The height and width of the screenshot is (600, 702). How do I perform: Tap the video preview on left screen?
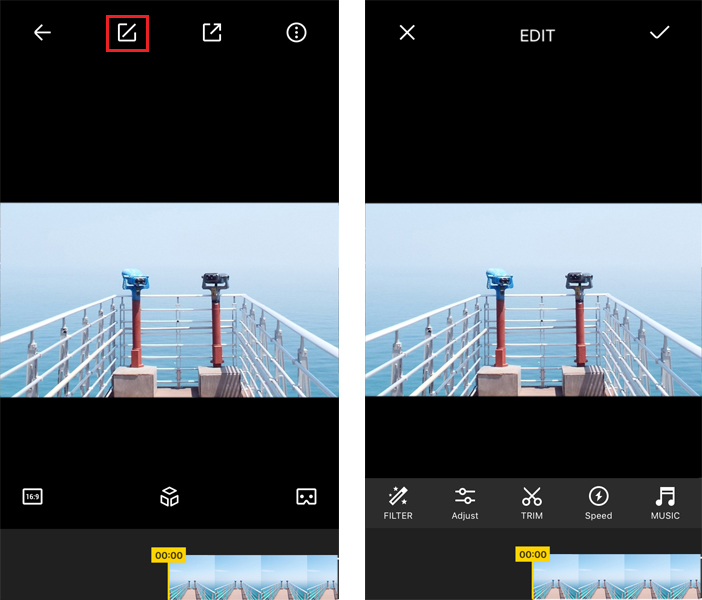click(169, 300)
